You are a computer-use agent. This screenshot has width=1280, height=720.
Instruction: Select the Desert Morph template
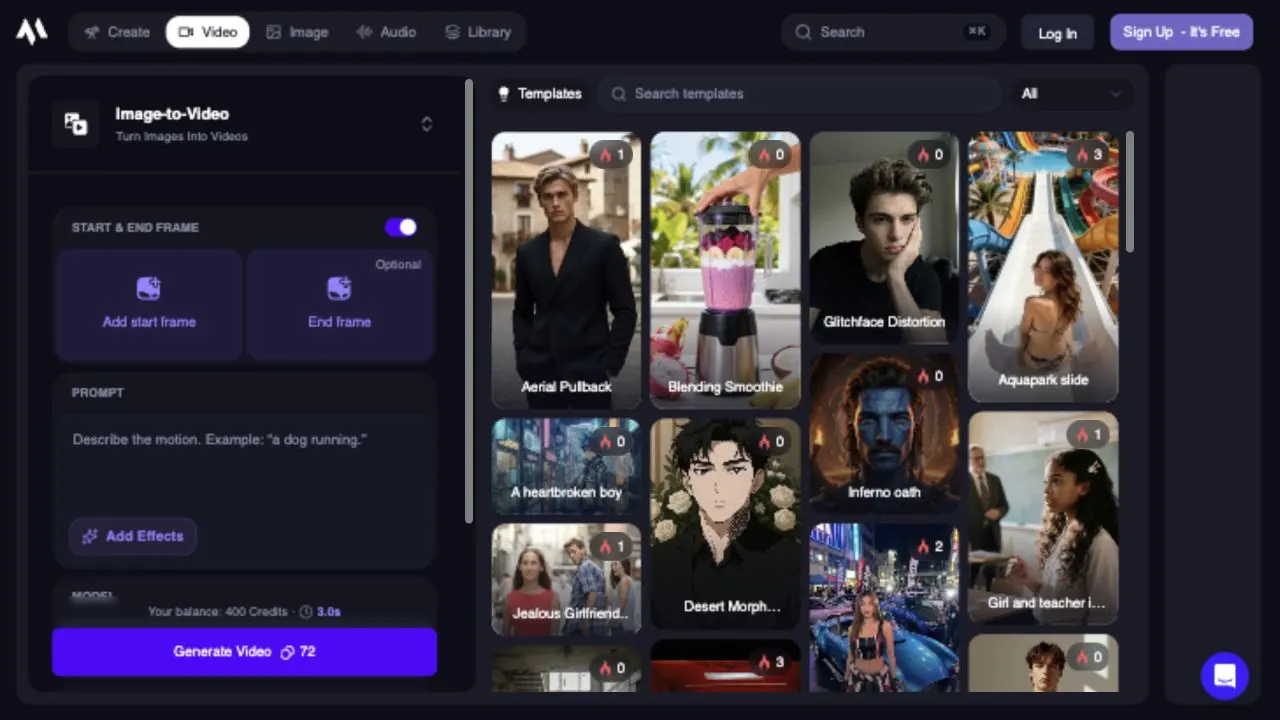coord(725,524)
